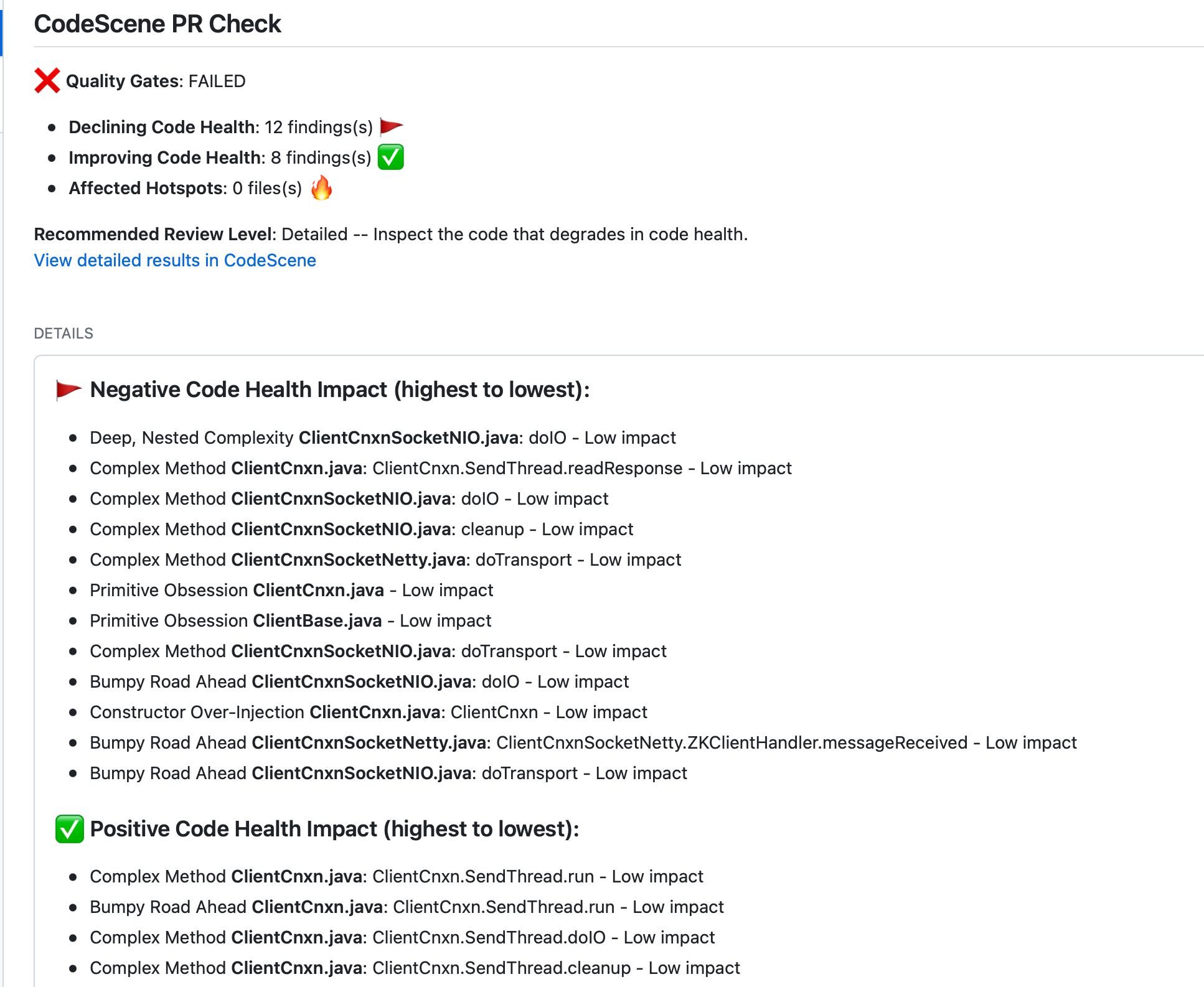Click the red flag beside Declining Code Health
The height and width of the screenshot is (987, 1204).
click(x=391, y=127)
